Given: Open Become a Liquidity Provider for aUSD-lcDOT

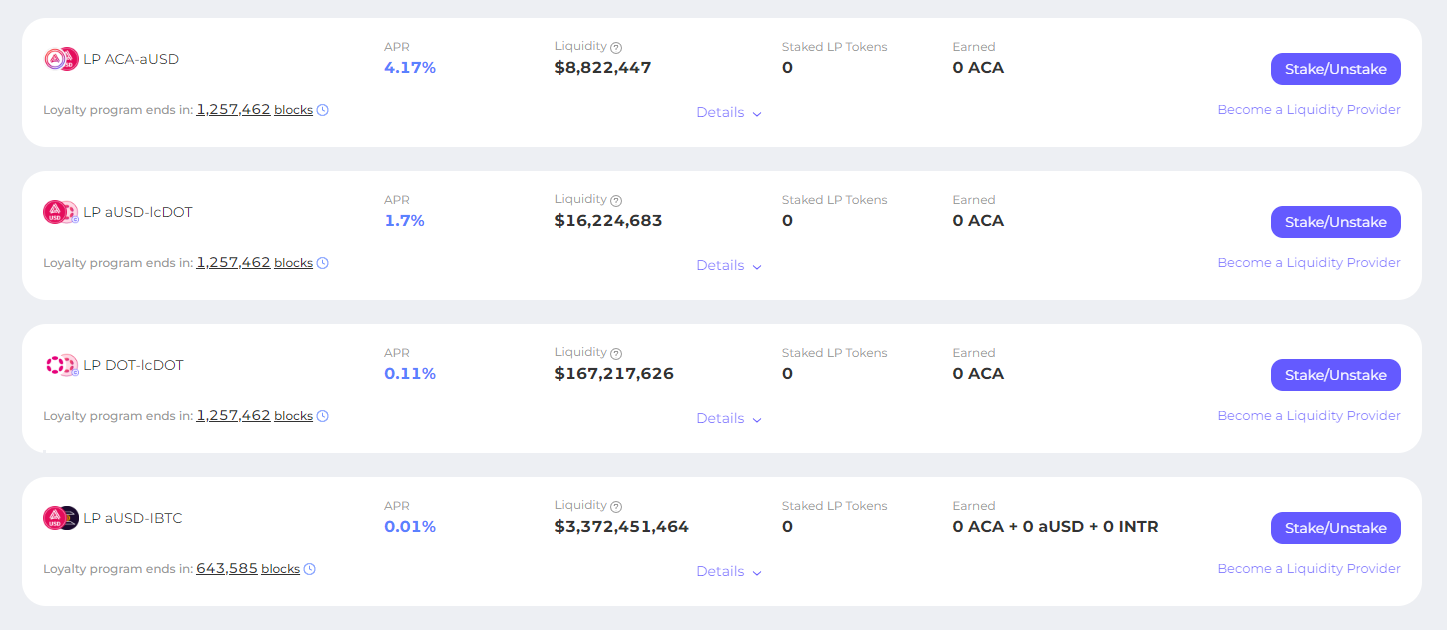Looking at the screenshot, I should (x=1309, y=263).
